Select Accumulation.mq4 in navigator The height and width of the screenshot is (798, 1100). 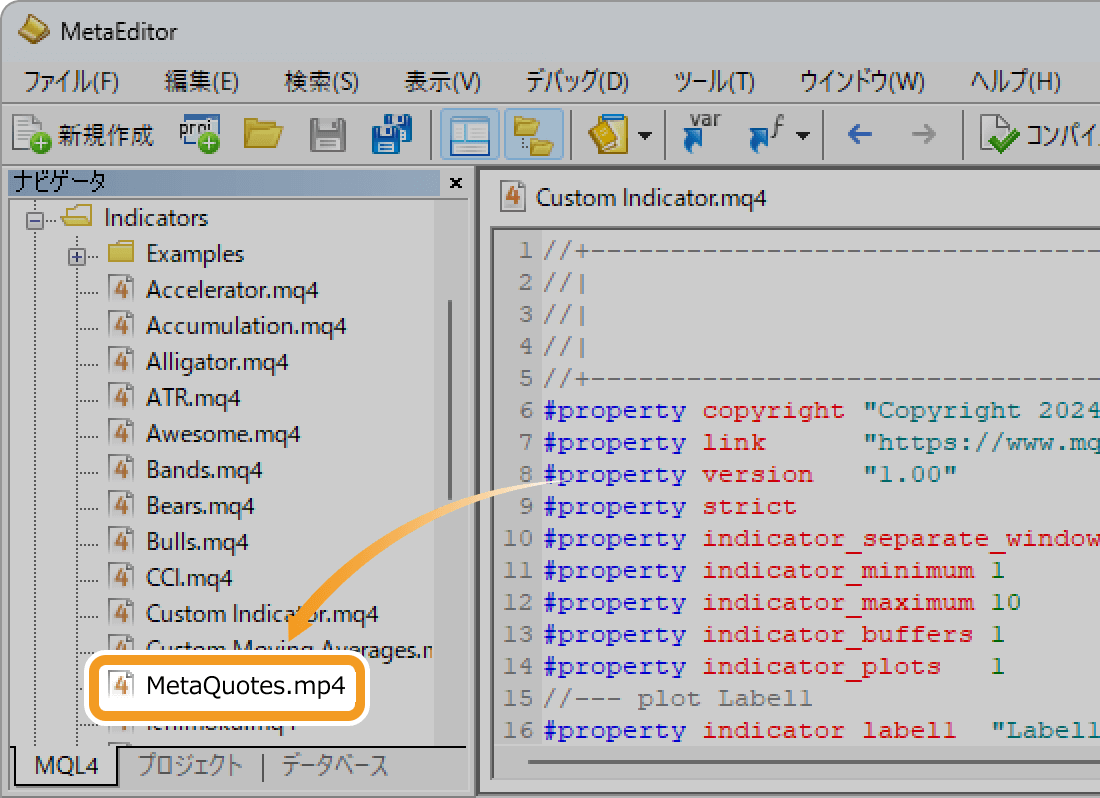[246, 326]
